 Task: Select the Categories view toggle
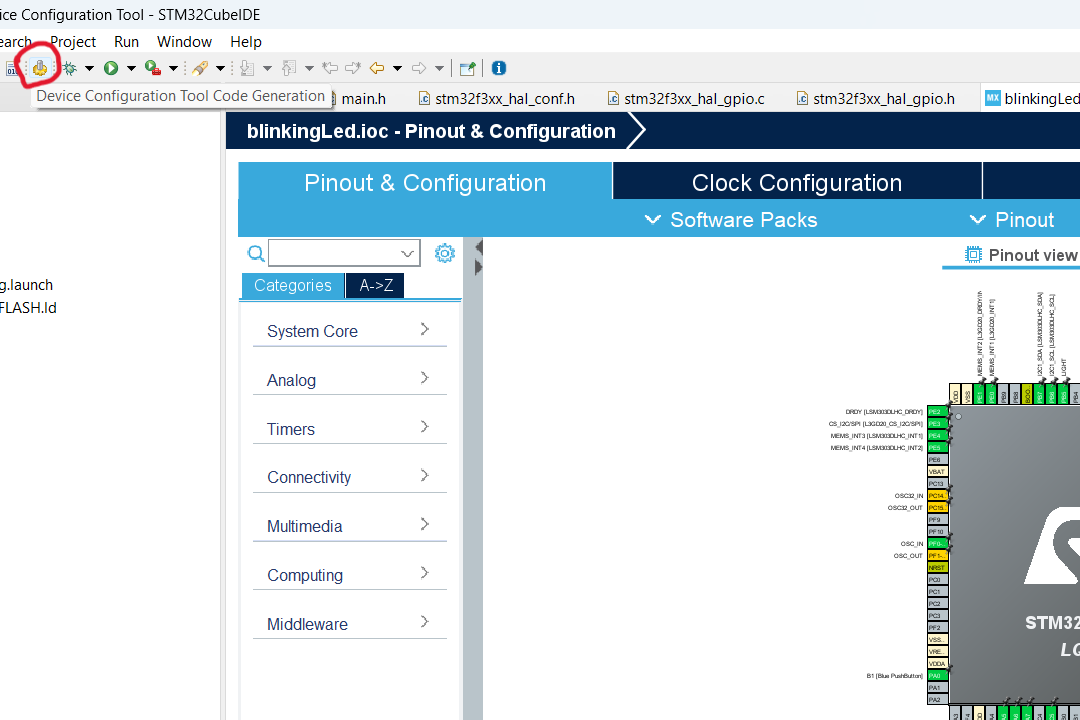click(x=292, y=285)
